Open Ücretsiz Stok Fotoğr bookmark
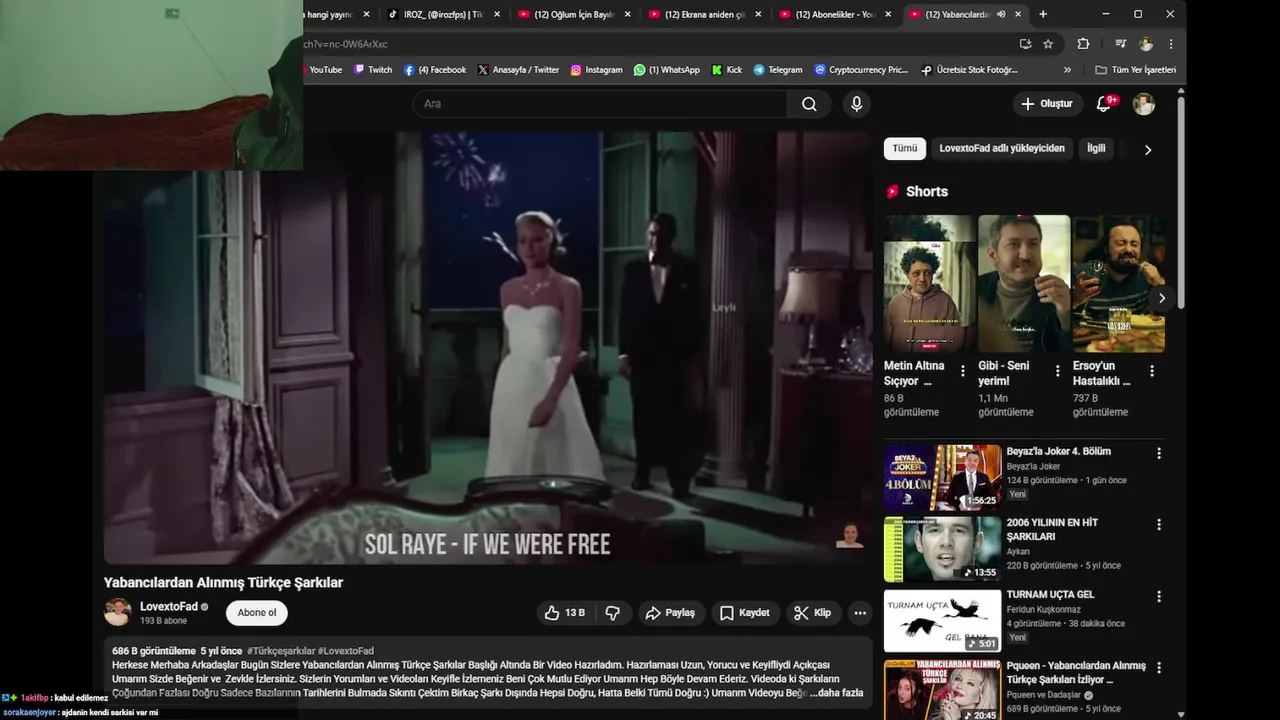Image resolution: width=1280 pixels, height=720 pixels. 969,70
